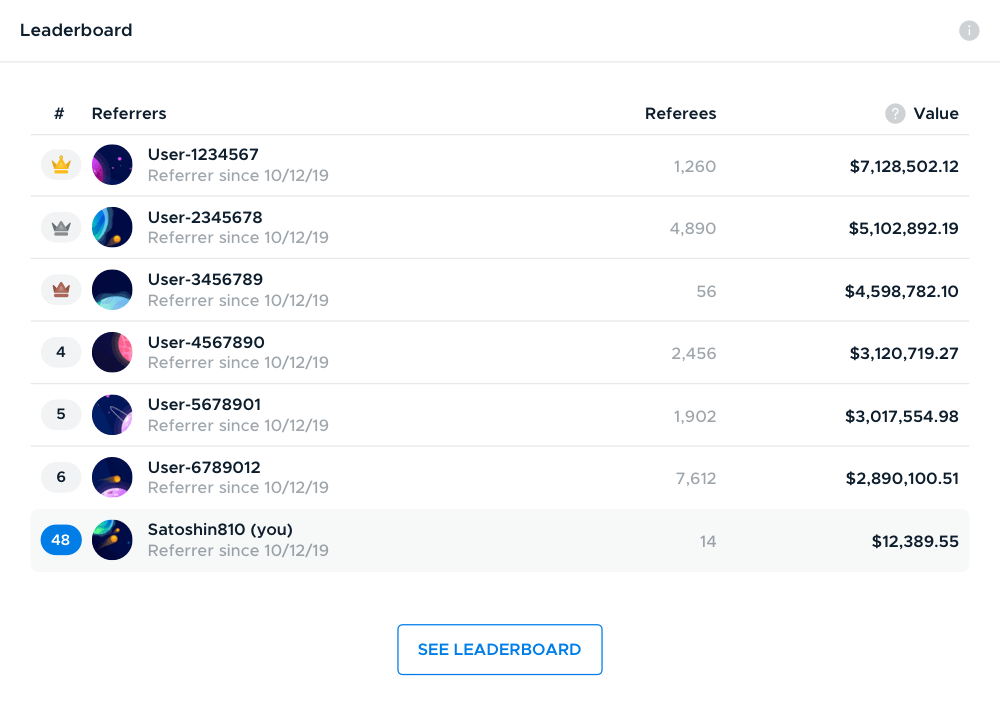
Task: Open User-1234567's avatar
Action: 112,164
